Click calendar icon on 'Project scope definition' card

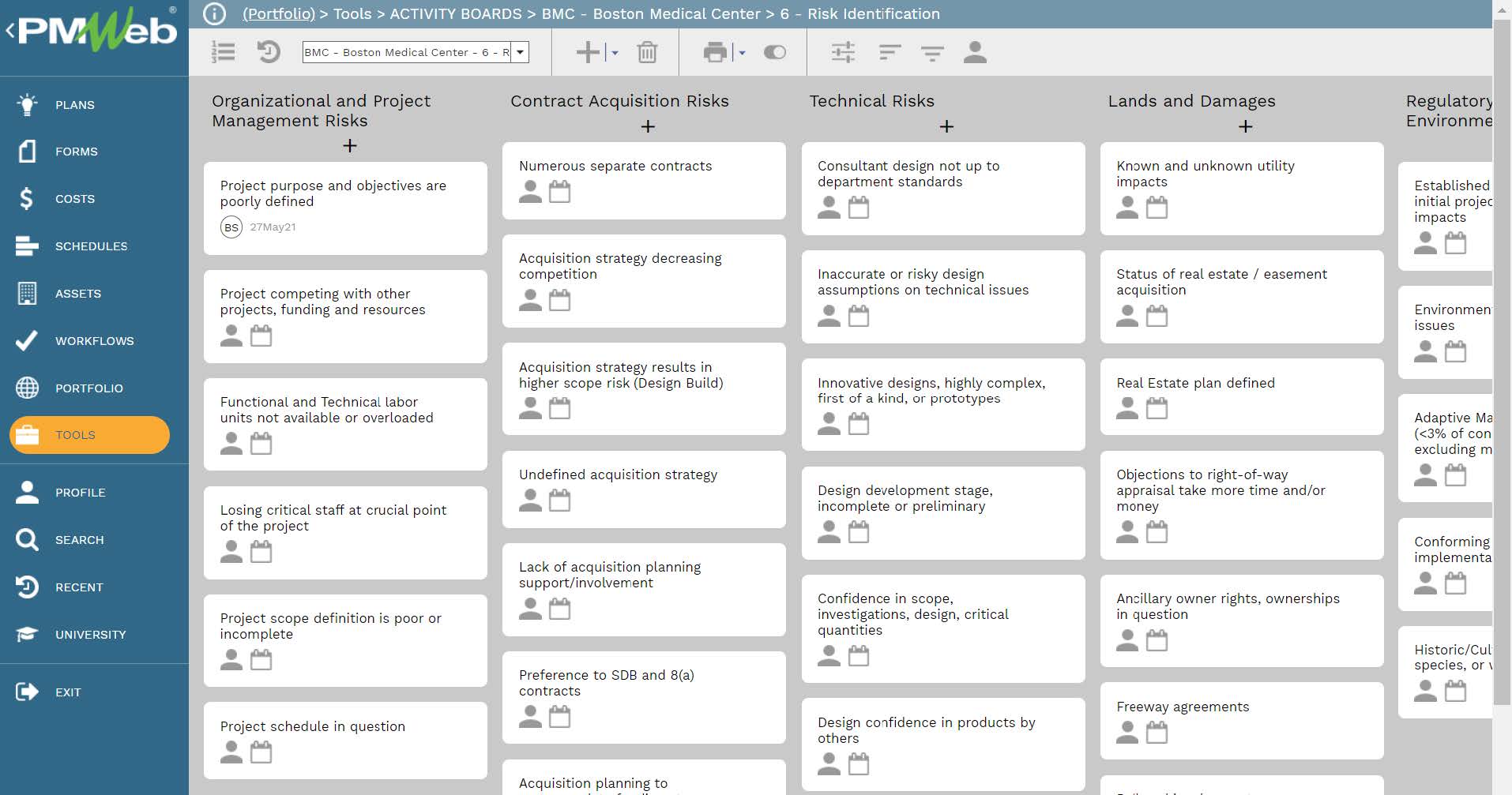click(261, 660)
